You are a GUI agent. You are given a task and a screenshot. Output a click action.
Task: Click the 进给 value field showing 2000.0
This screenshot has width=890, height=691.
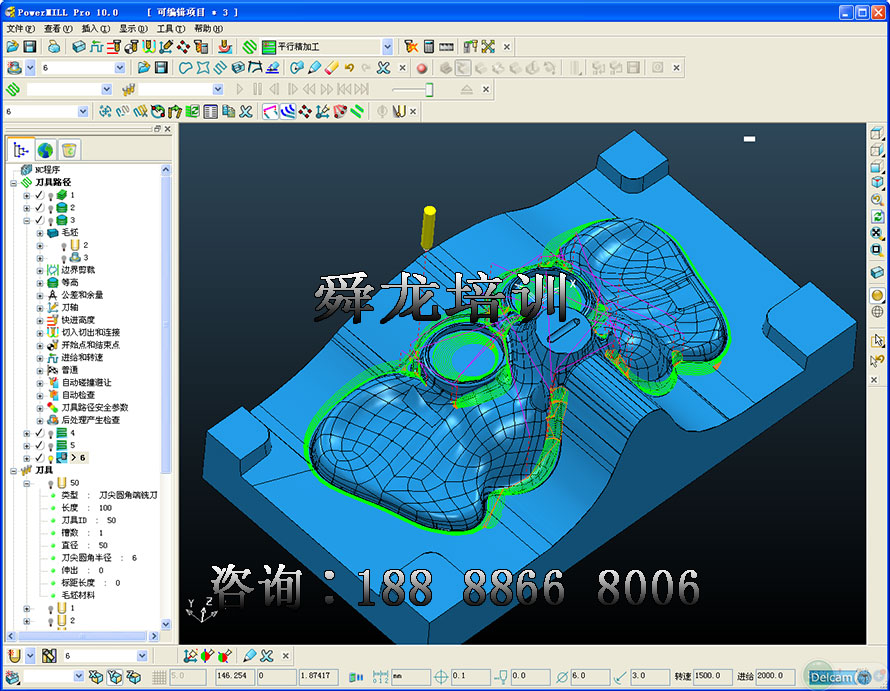tap(775, 676)
